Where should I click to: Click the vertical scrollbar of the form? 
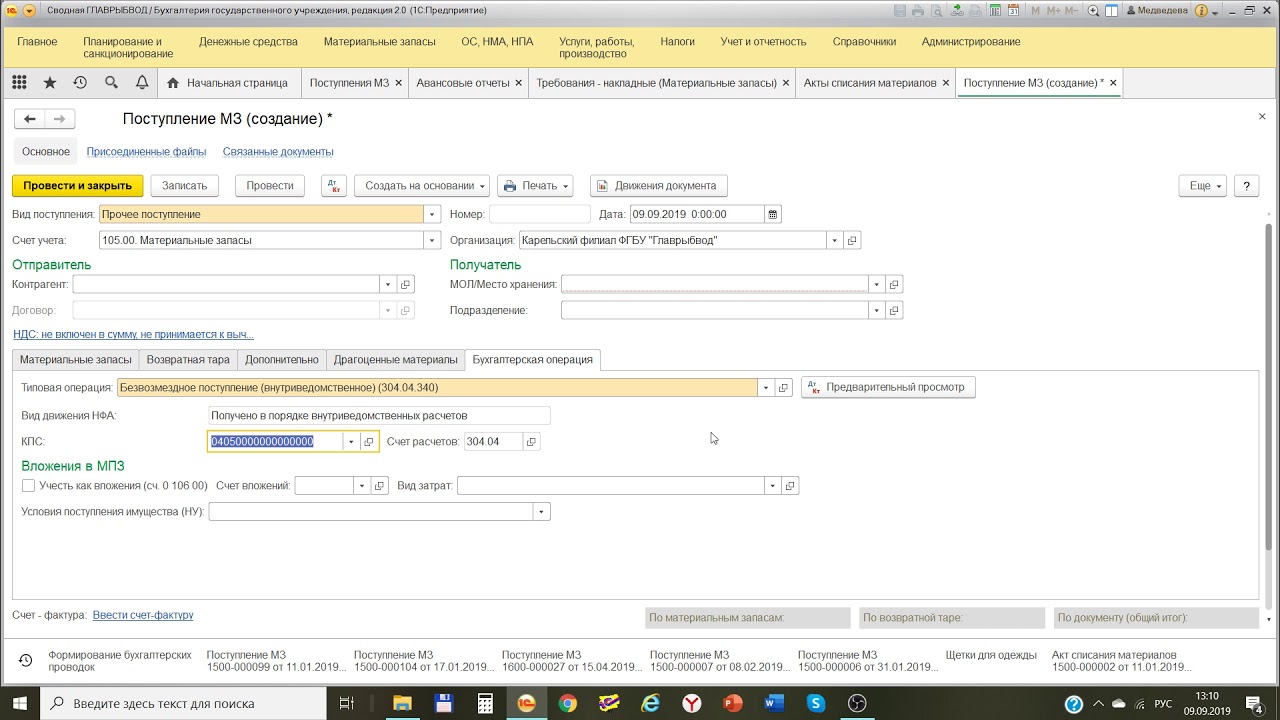1270,385
